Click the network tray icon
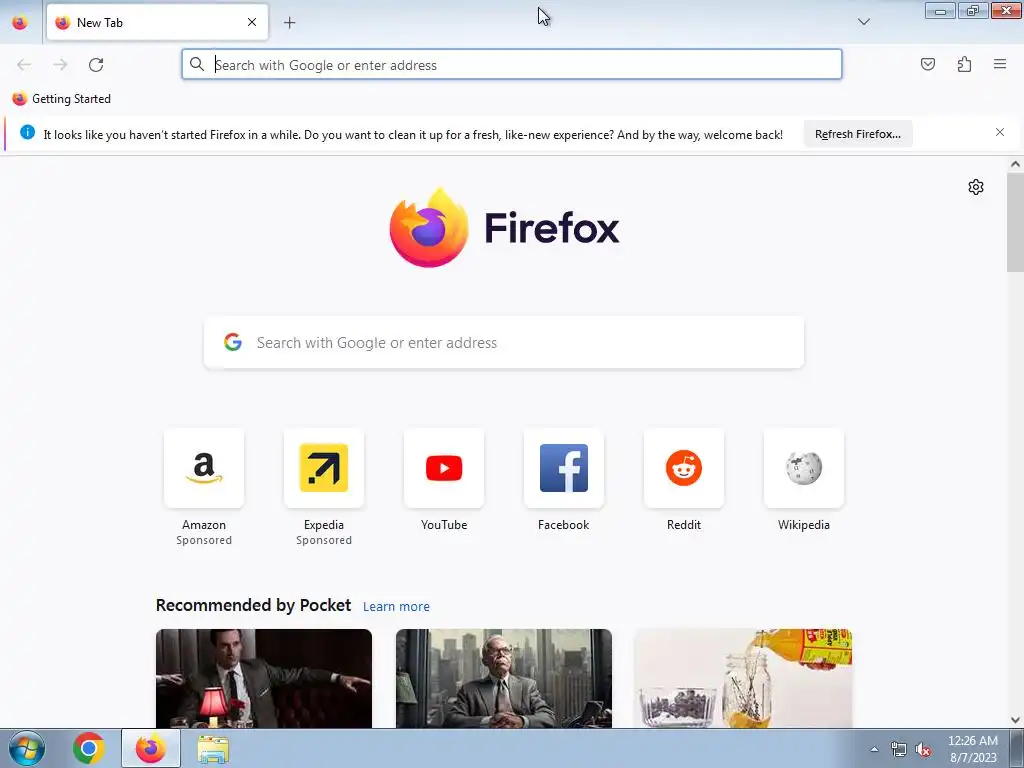 tap(899, 750)
